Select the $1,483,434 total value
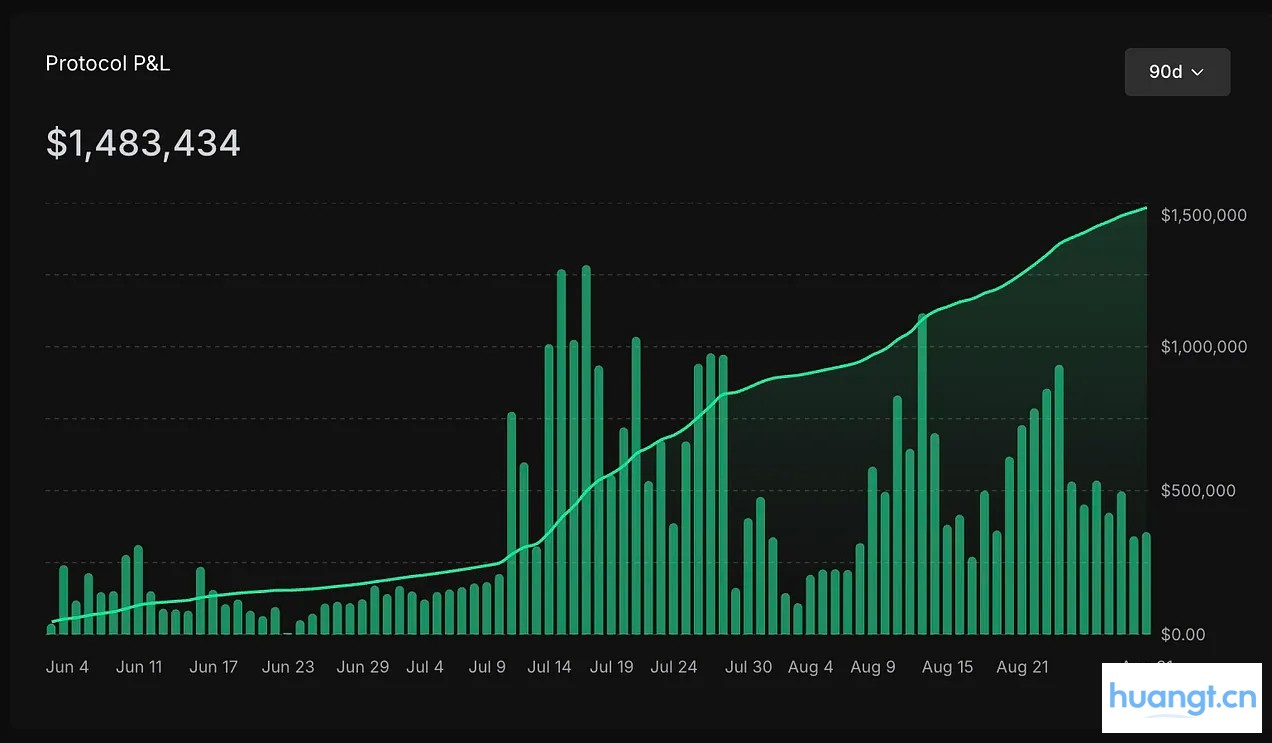The width and height of the screenshot is (1272, 743). (x=143, y=143)
